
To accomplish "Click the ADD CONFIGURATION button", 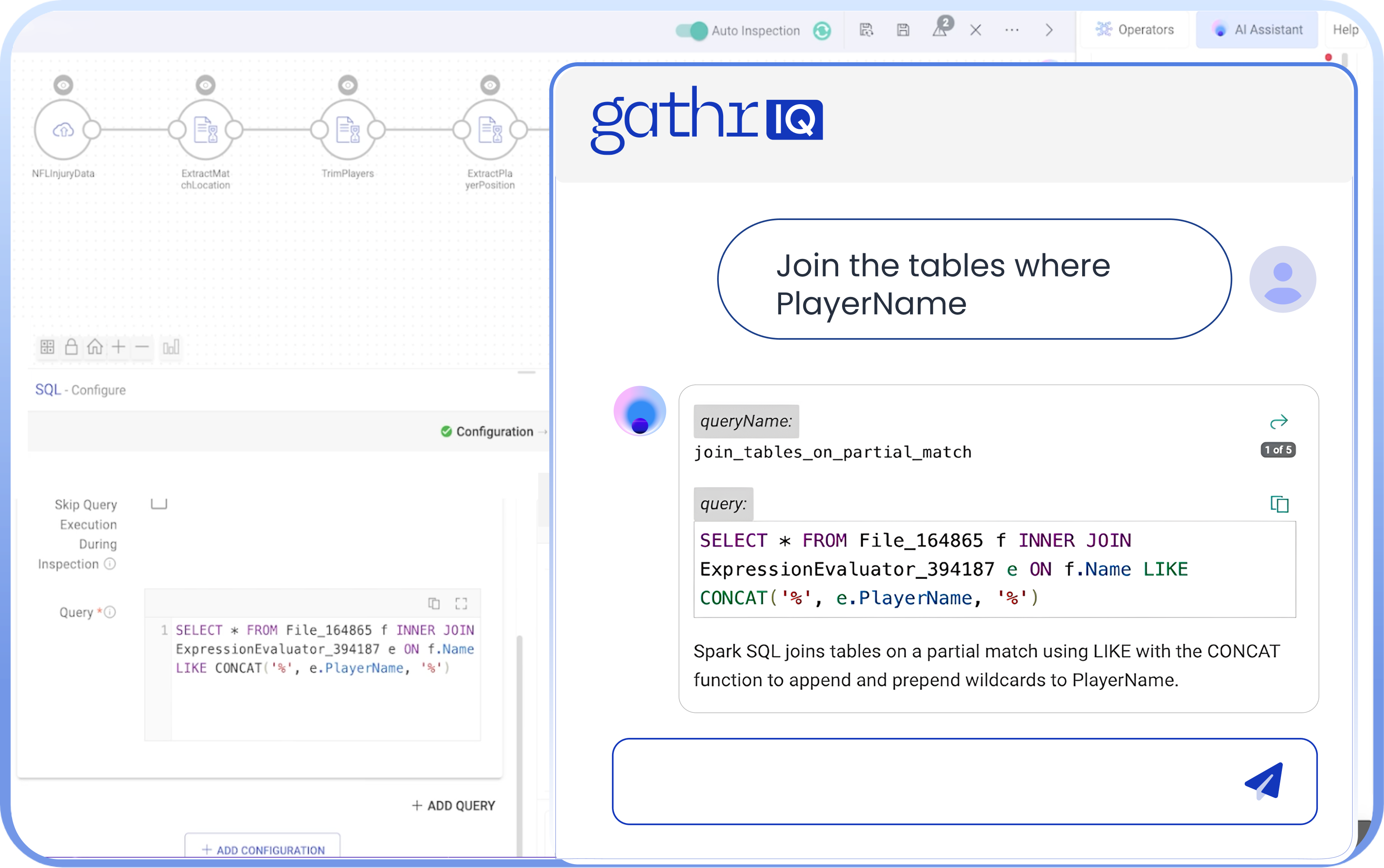I will (263, 849).
